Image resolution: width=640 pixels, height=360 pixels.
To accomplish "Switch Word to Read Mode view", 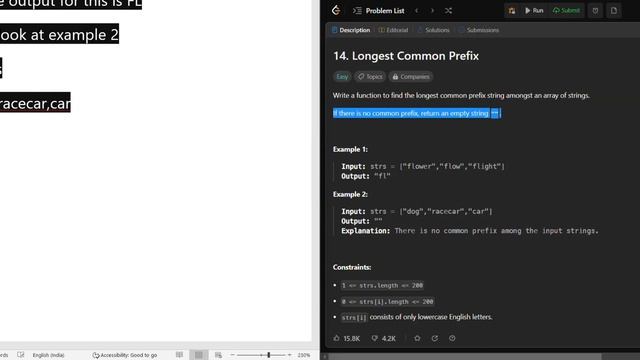I will (179, 355).
